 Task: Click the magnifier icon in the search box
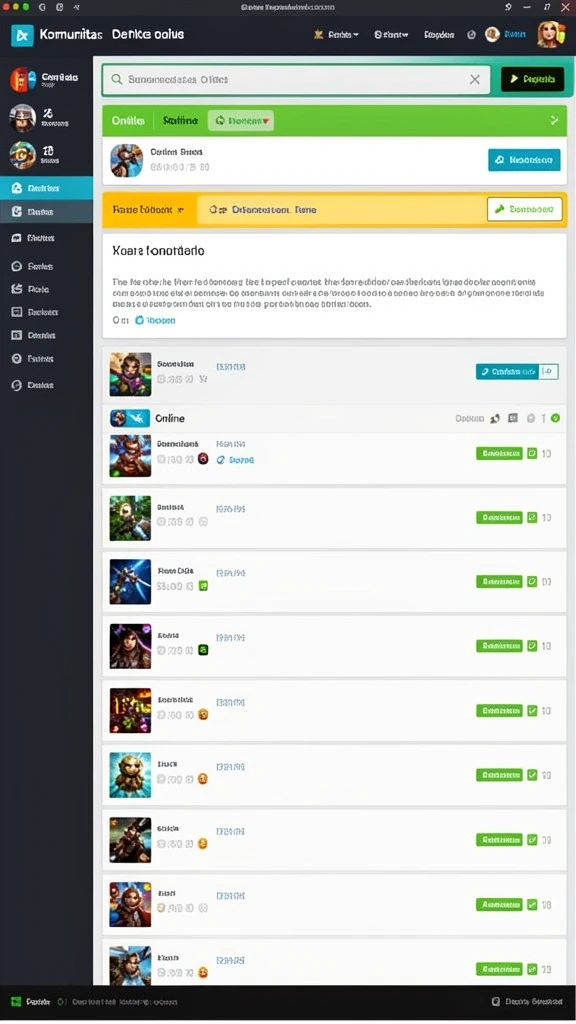(x=117, y=80)
